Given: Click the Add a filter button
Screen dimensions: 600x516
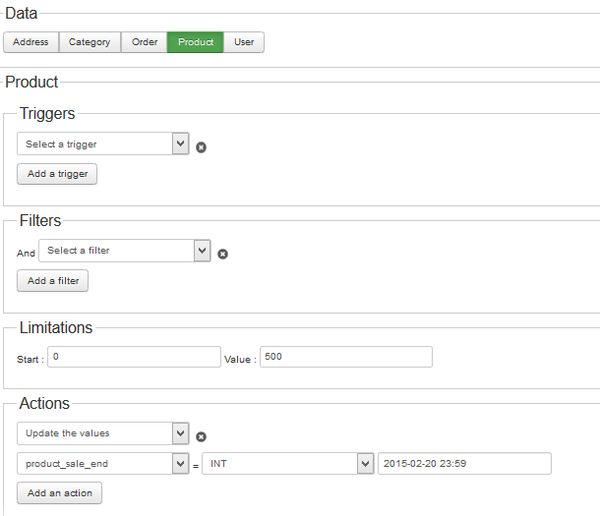Looking at the screenshot, I should click(53, 281).
